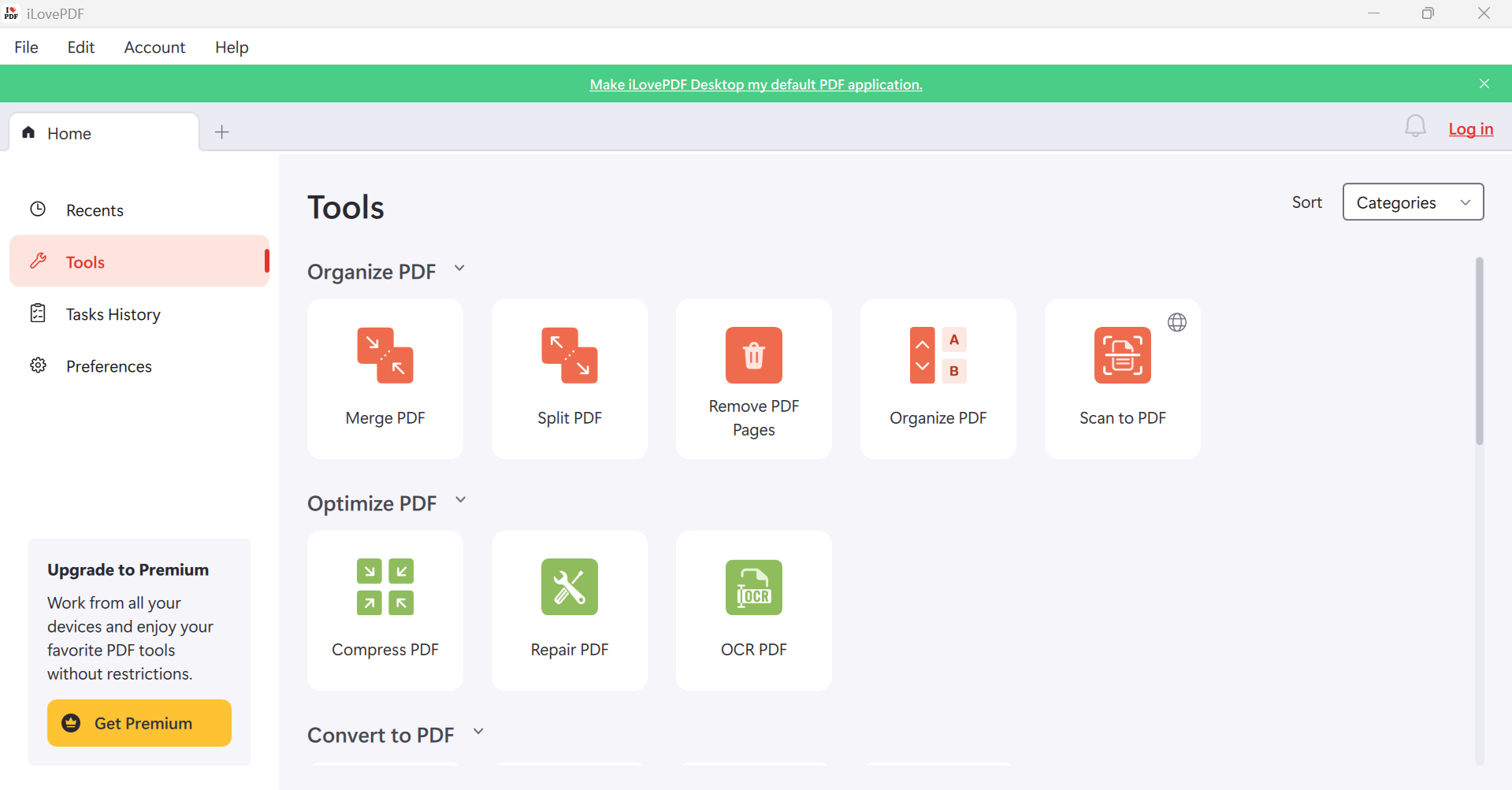Open the Organize PDF A/B icon
Image resolution: width=1512 pixels, height=790 pixels.
click(x=938, y=355)
